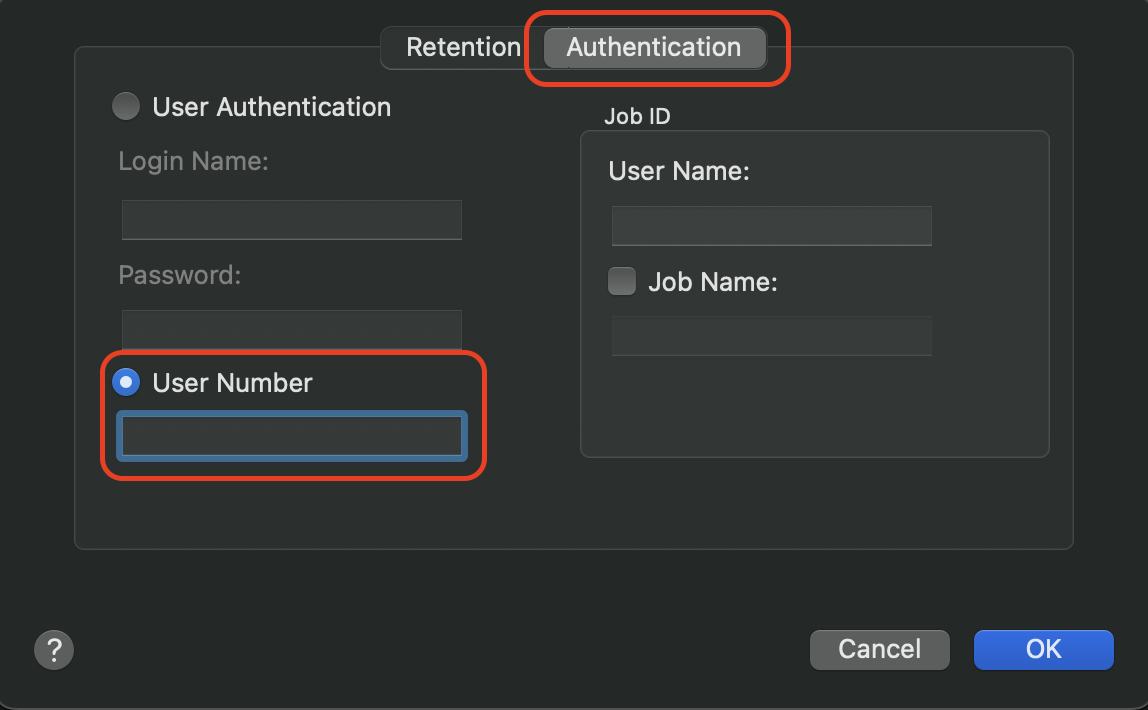Choose the User Number radio button
This screenshot has width=1148, height=710.
pos(126,382)
